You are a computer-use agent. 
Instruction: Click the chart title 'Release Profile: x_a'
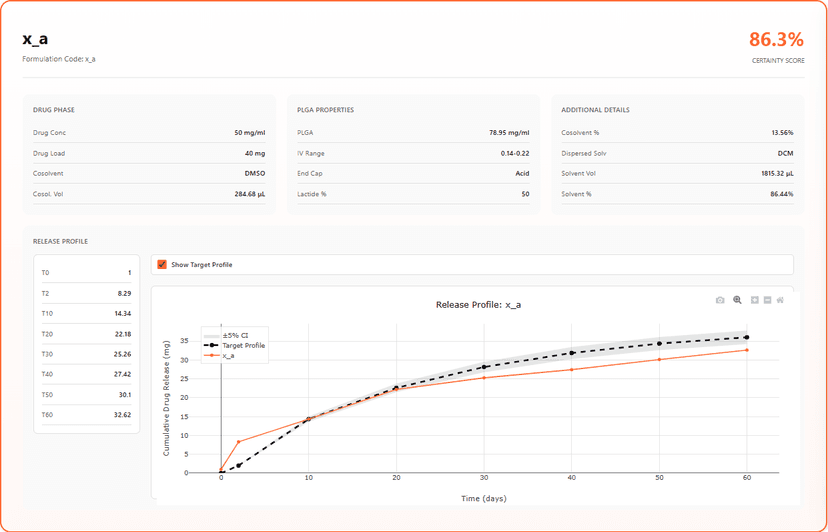point(478,305)
